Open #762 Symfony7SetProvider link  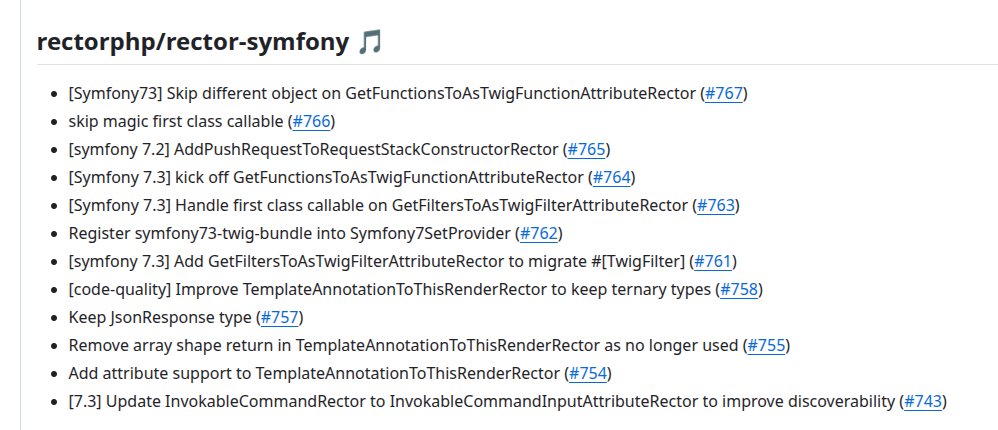point(539,233)
